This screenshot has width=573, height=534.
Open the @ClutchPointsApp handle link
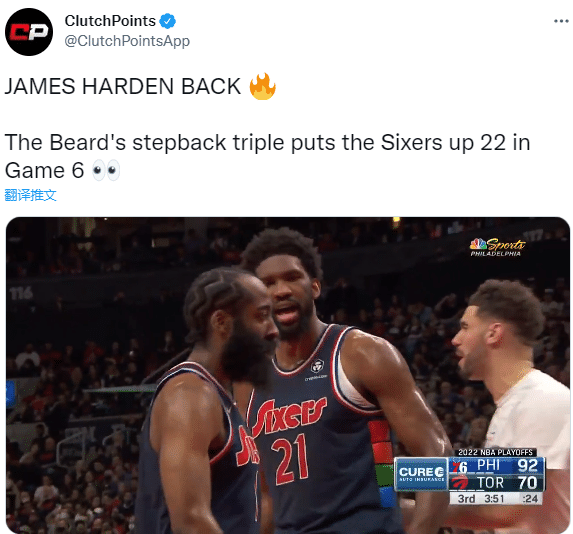(x=127, y=41)
